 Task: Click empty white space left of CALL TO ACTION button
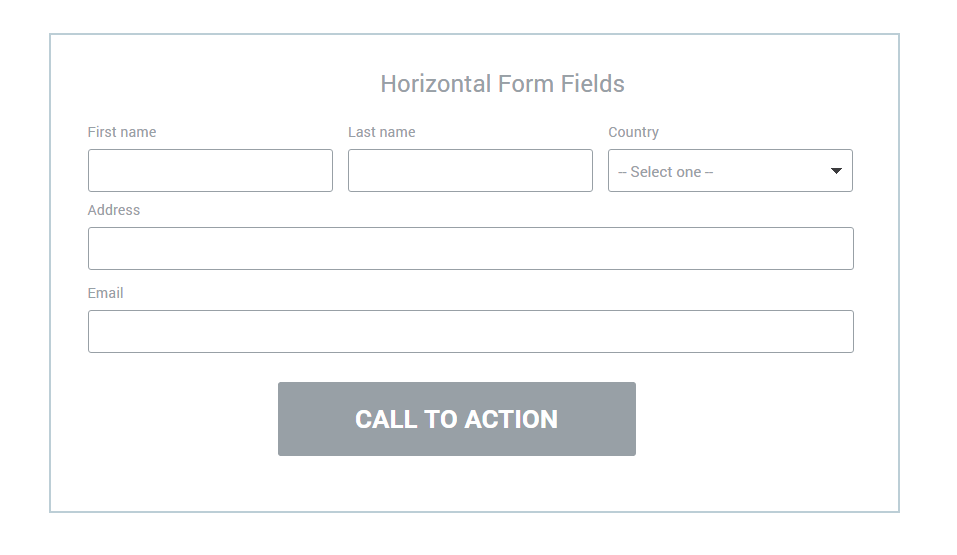click(x=182, y=419)
